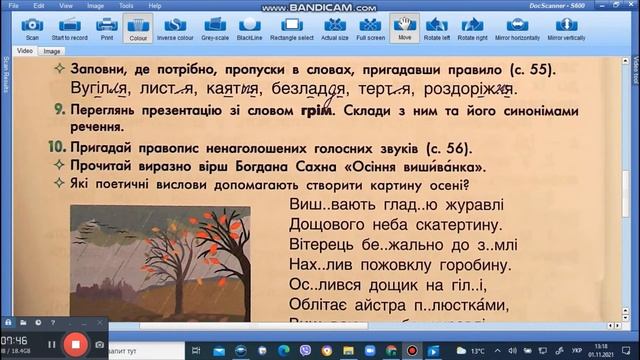Click the autumn tree illustration
Viewport: 640px width, 360px height.
[x=160, y=263]
